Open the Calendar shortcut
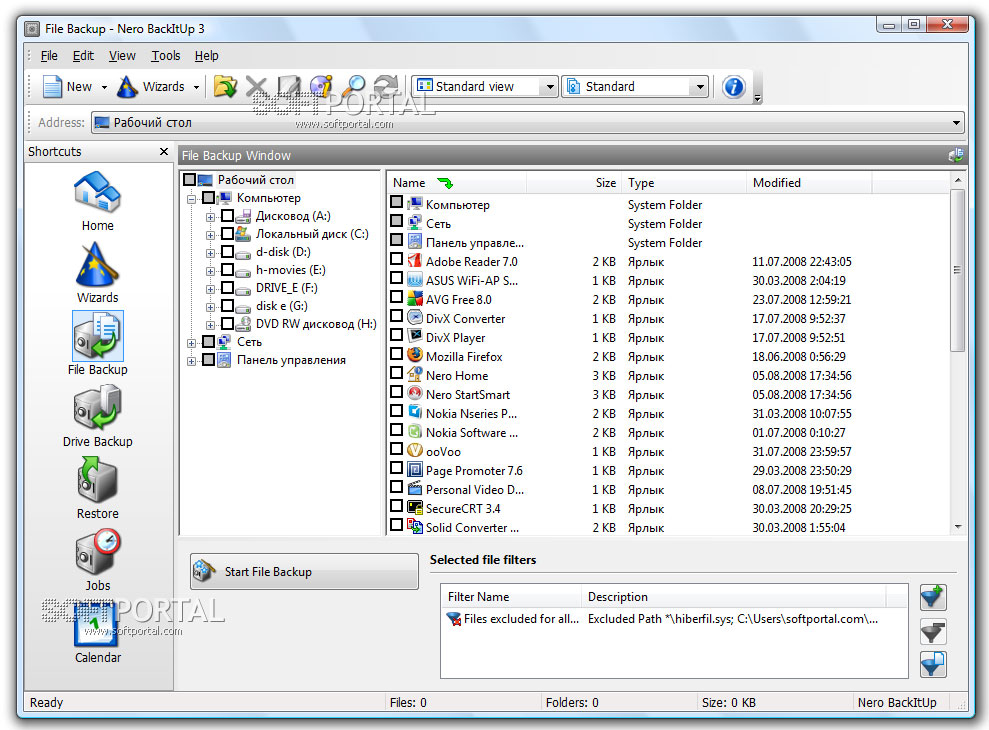Viewport: 989px width, 730px height. [x=97, y=632]
